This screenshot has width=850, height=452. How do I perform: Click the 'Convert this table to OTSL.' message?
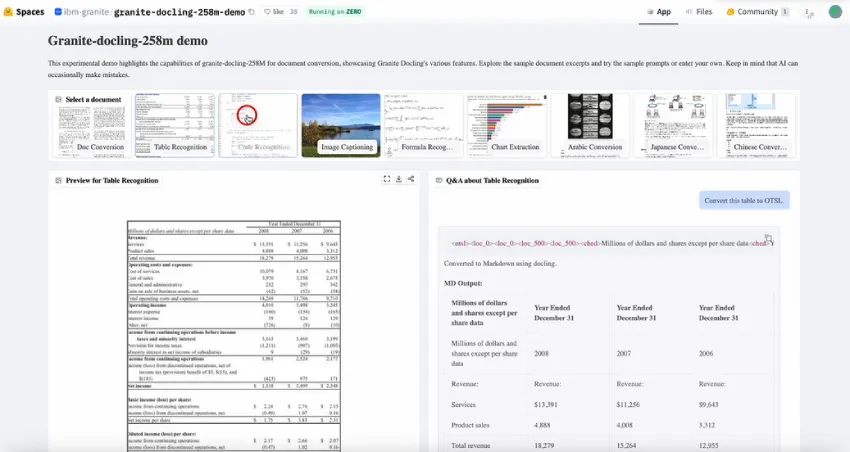(x=744, y=201)
